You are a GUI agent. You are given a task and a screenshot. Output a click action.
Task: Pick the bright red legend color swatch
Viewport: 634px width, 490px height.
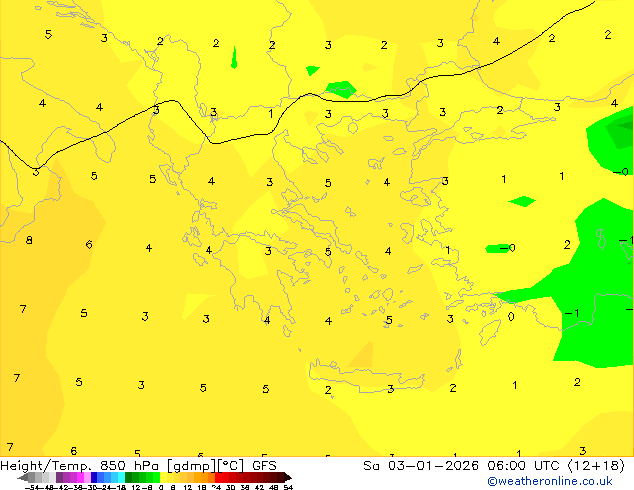pyautogui.click(x=218, y=477)
